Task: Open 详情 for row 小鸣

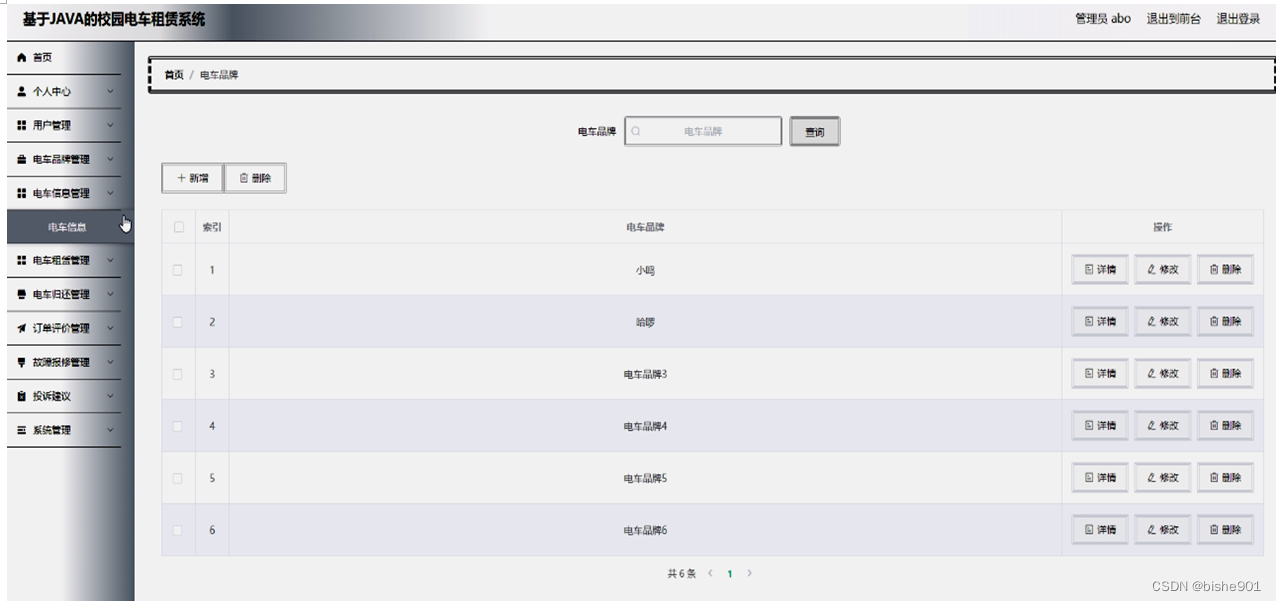Action: [x=1100, y=269]
